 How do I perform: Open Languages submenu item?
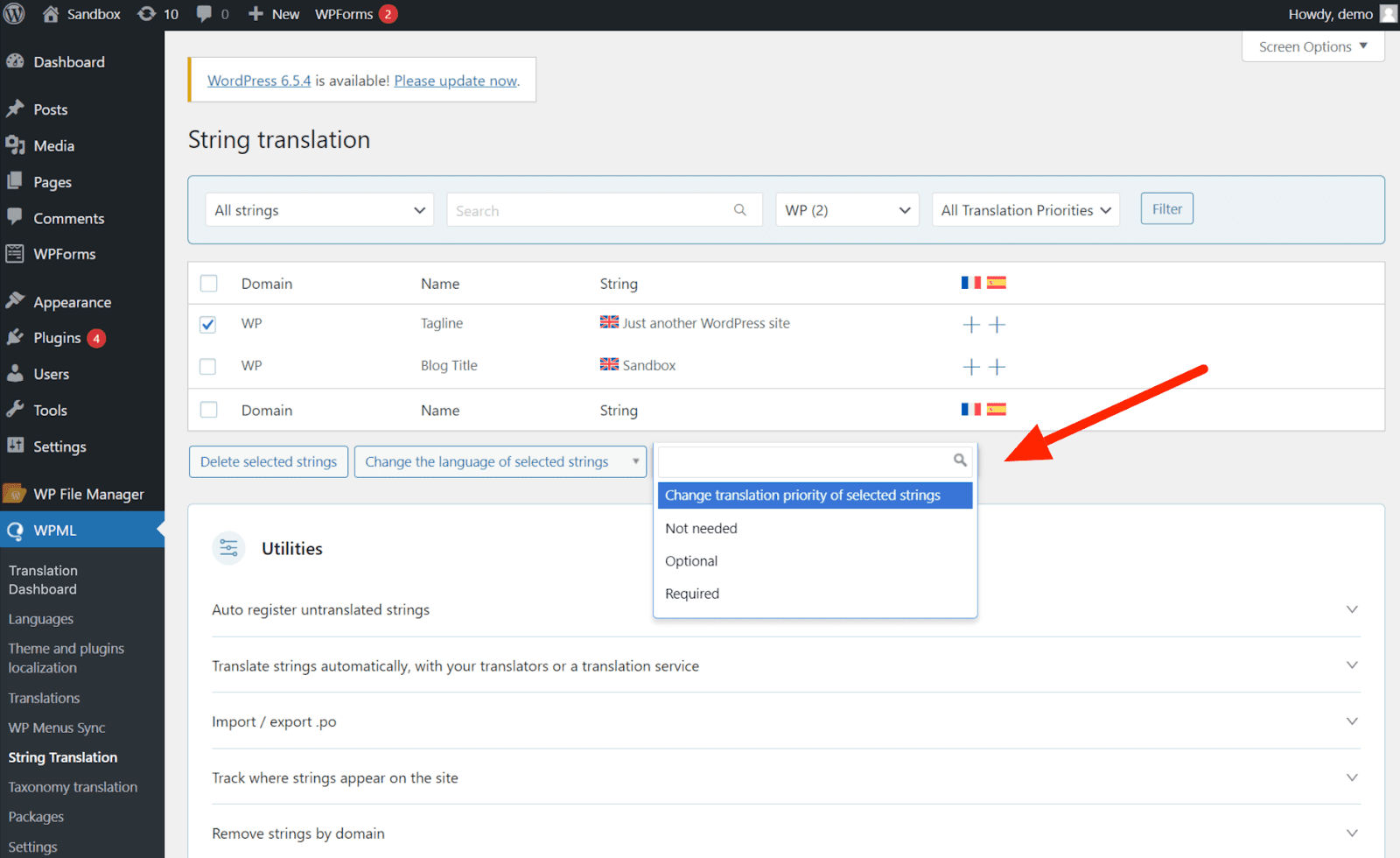pyautogui.click(x=41, y=619)
